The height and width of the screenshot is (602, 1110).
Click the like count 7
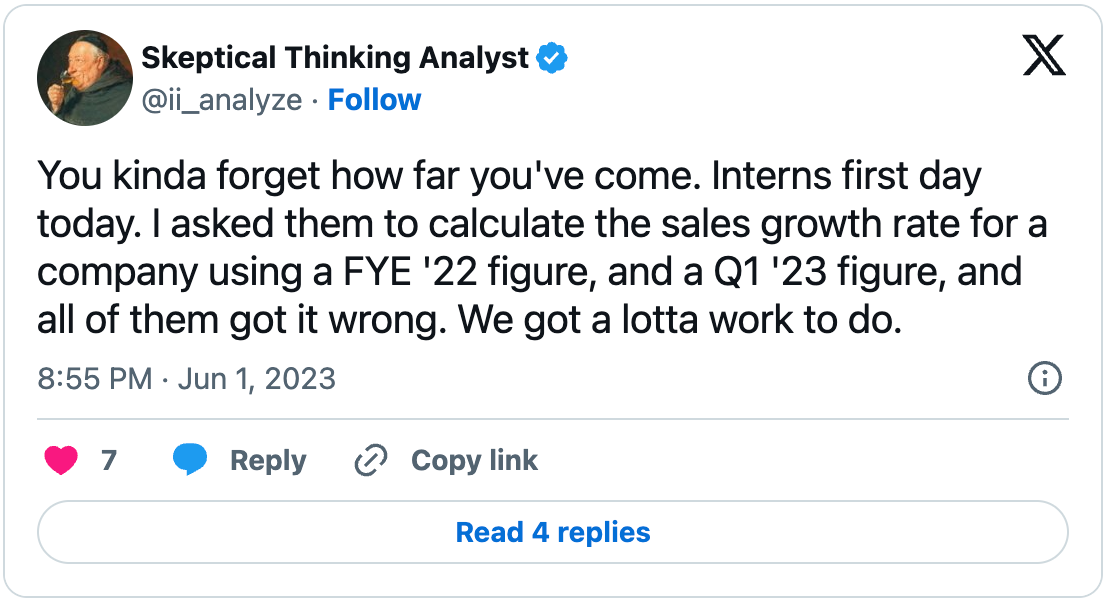108,460
